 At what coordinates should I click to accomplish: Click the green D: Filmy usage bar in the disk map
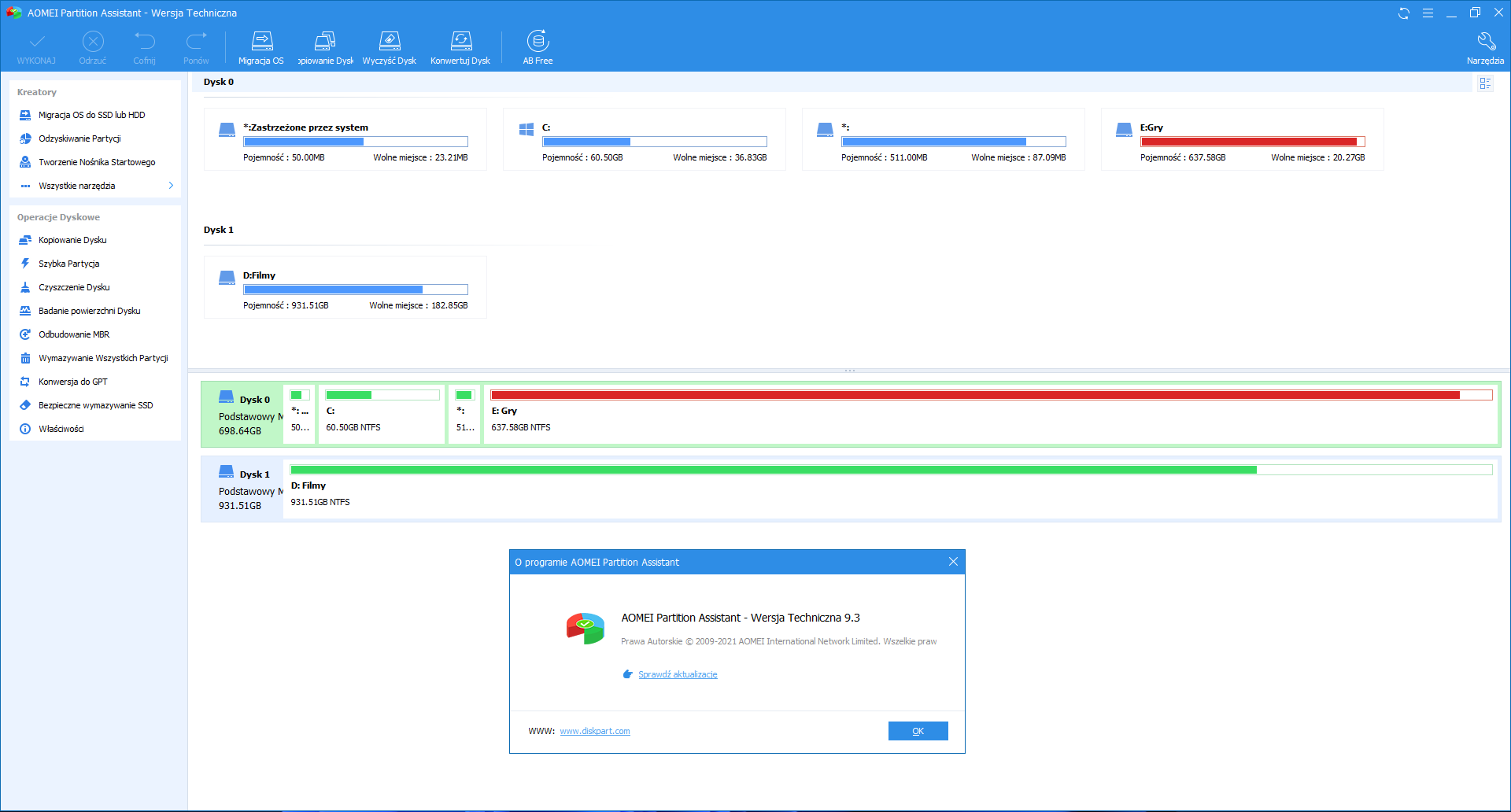tap(892, 470)
